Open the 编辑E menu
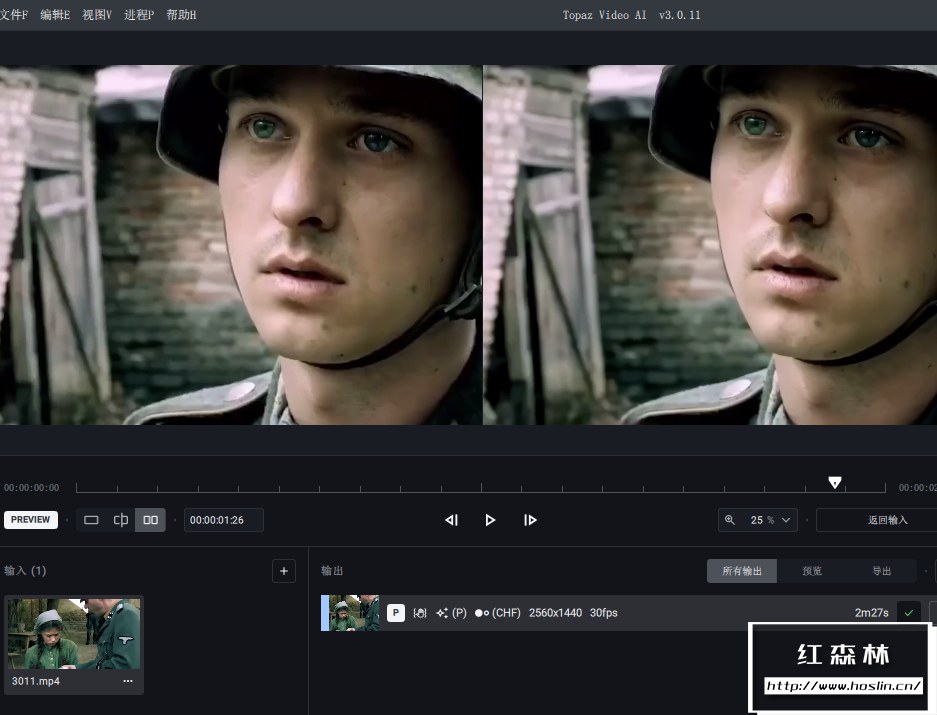 pos(55,15)
